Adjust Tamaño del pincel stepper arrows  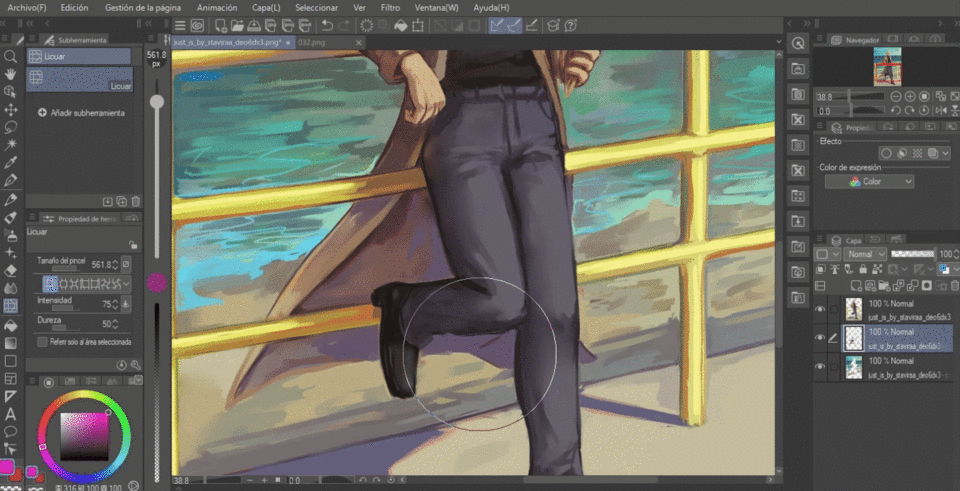coord(115,265)
